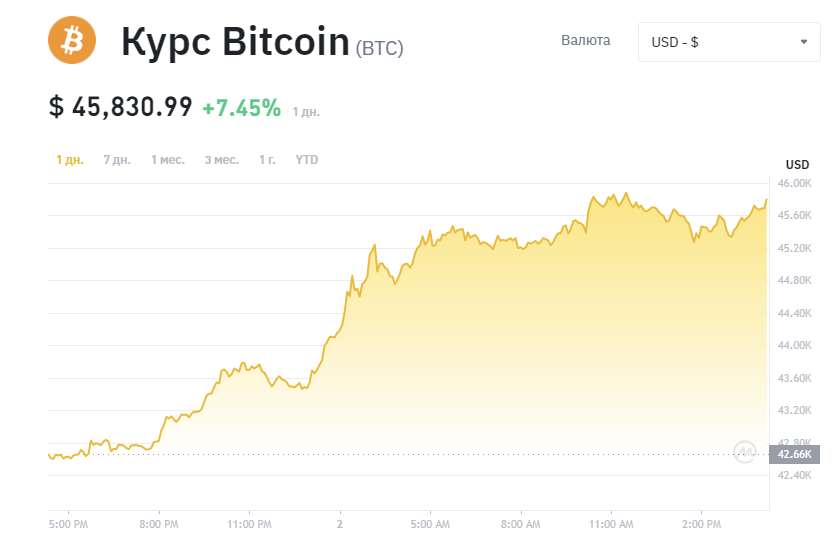This screenshot has width=840, height=560.
Task: Click the 8:00 PM time axis label
Action: pyautogui.click(x=159, y=524)
